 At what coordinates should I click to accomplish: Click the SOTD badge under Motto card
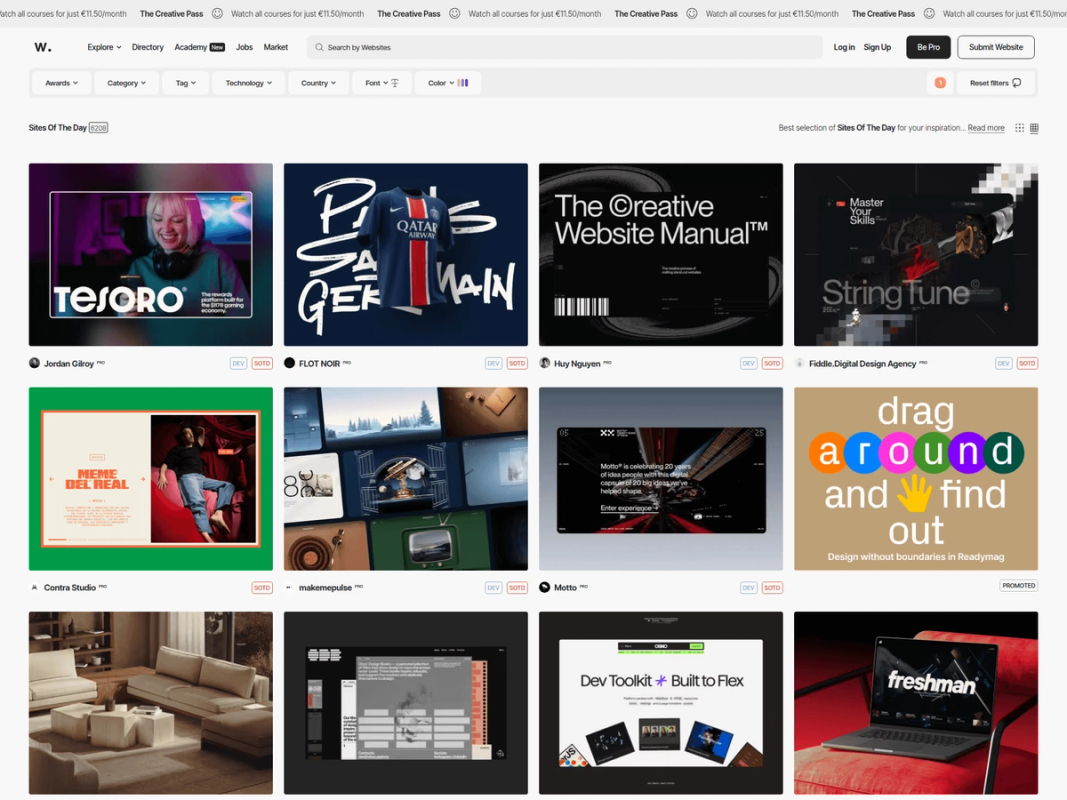click(x=772, y=587)
